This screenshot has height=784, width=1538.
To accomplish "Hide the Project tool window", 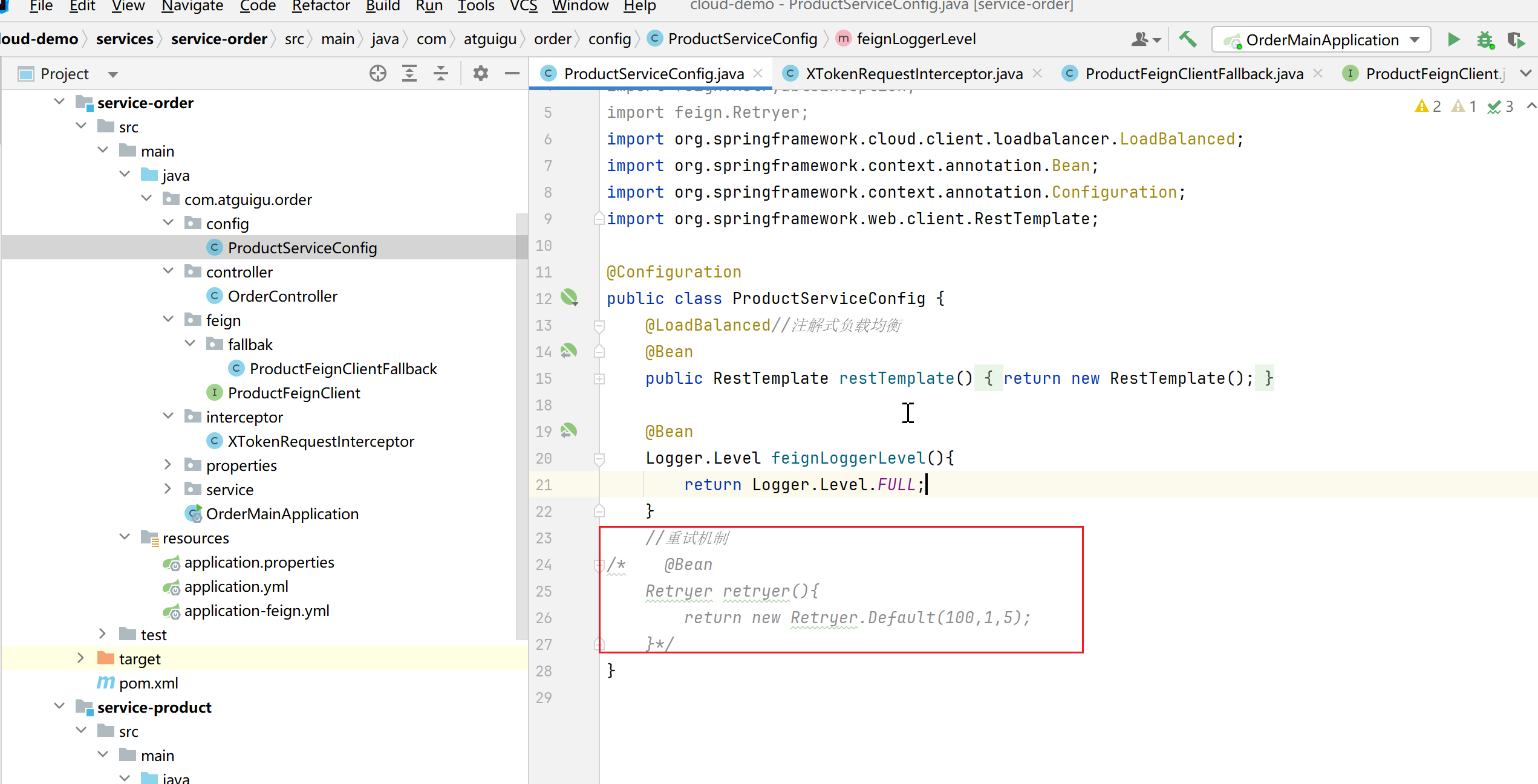I will (512, 74).
